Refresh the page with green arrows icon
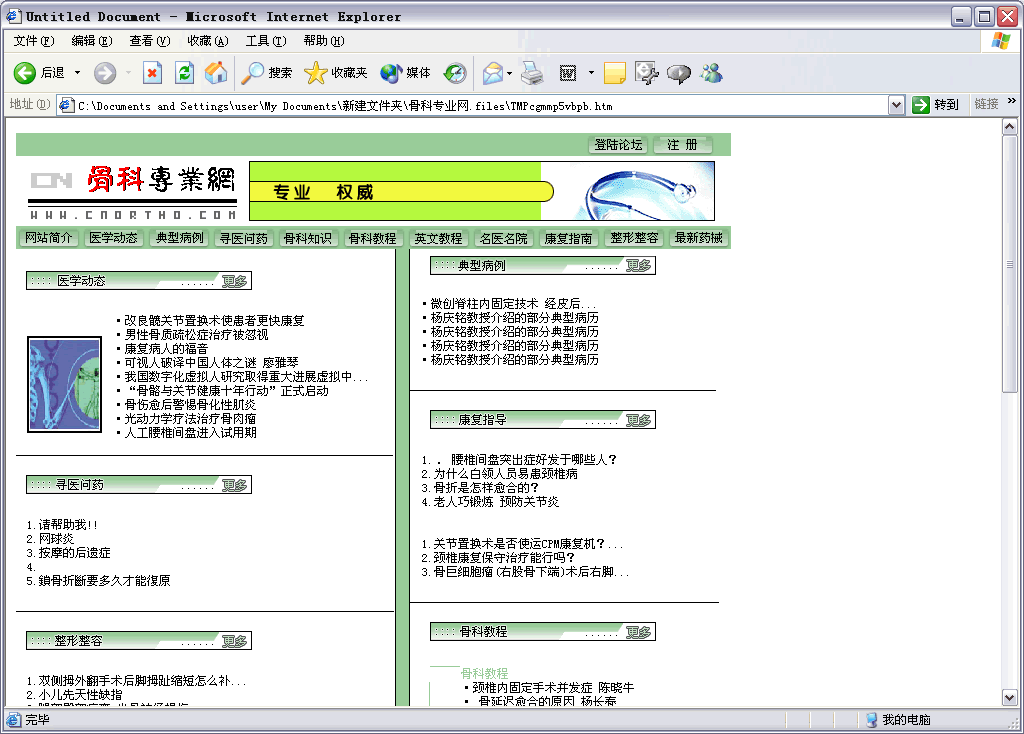 [x=185, y=73]
